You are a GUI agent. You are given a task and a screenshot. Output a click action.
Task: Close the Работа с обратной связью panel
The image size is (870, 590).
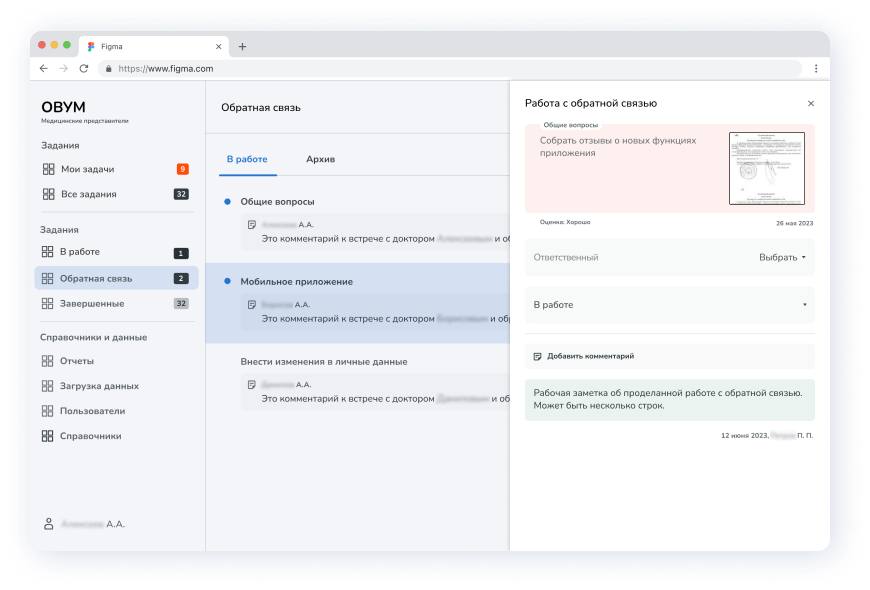810,103
